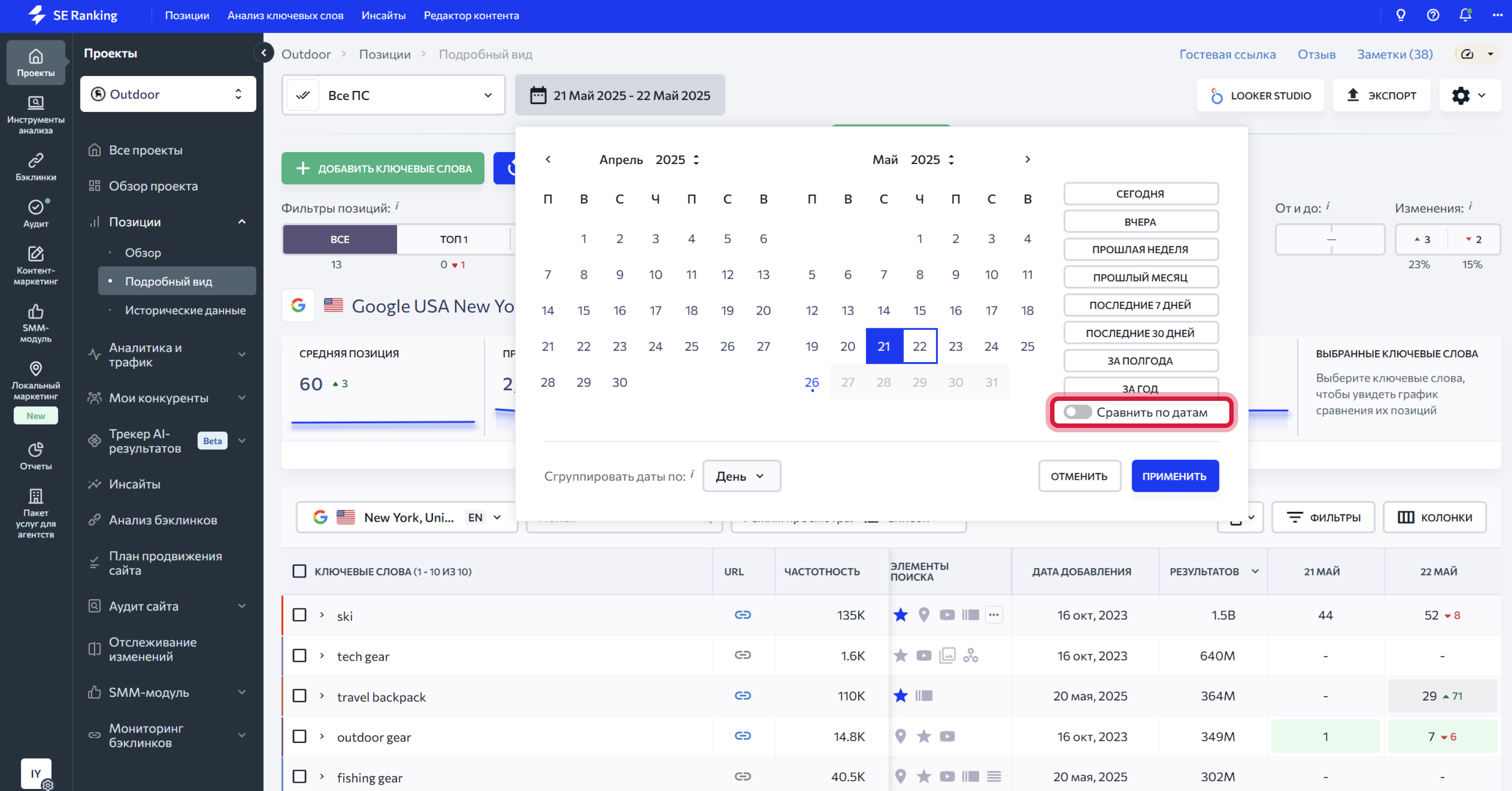The image size is (1512, 791).
Task: Sort by the Results column
Action: (1214, 572)
